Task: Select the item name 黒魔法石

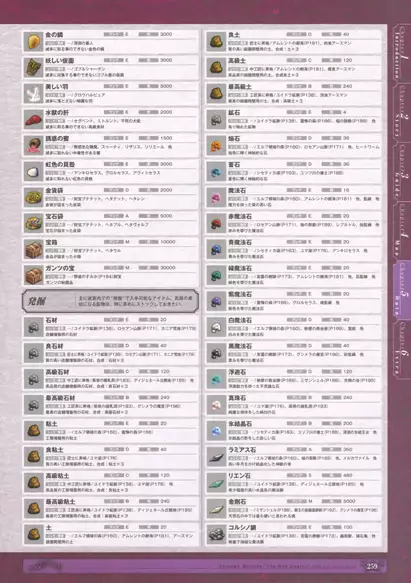Action: (240, 346)
